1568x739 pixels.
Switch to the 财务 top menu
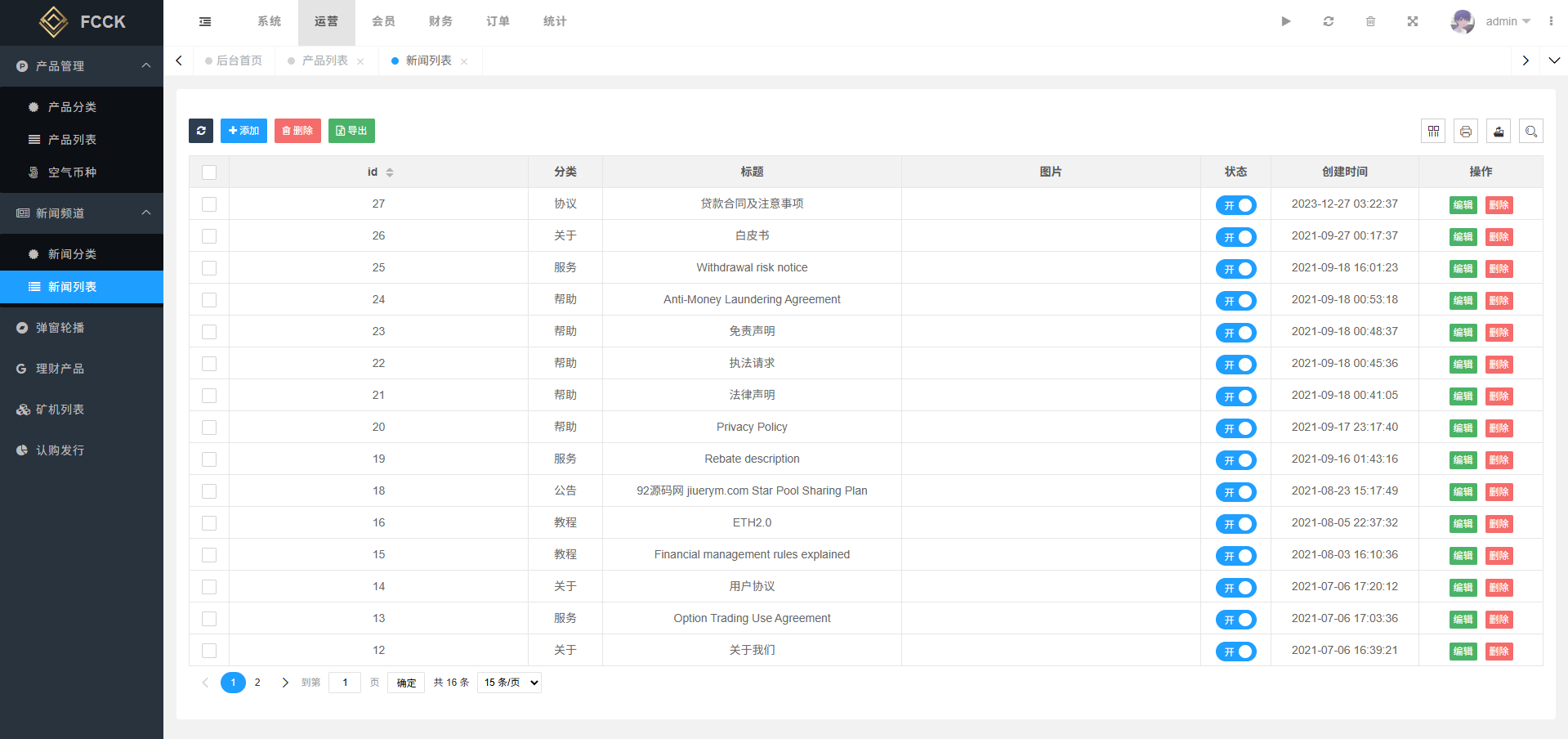tap(440, 21)
